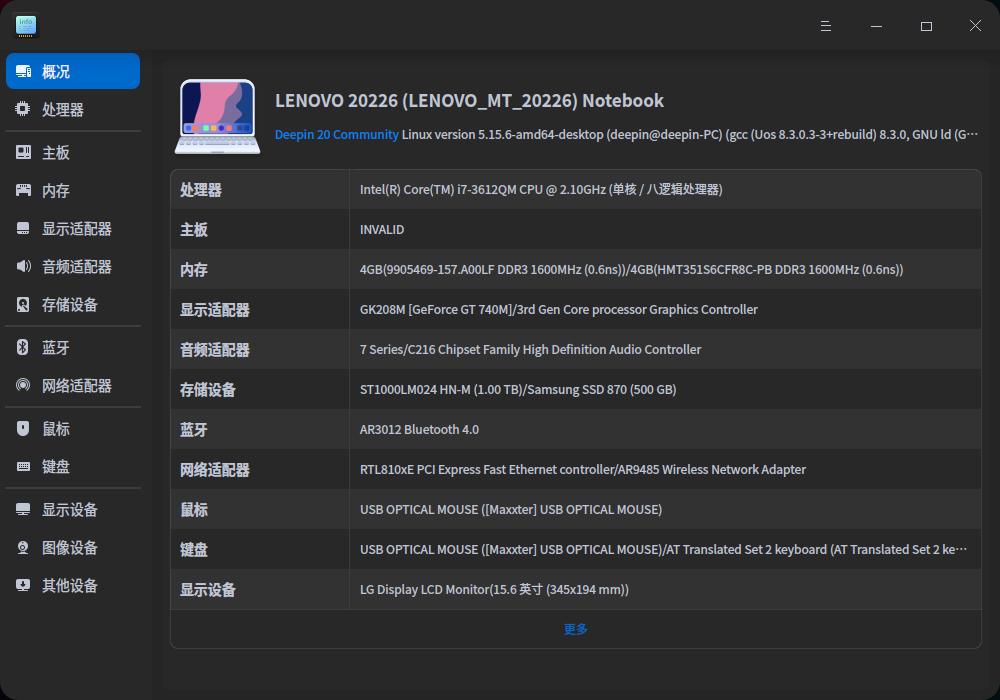Image resolution: width=1000 pixels, height=700 pixels.
Task: Open the 显示适配器 (Display Adapter) icon
Action: point(22,228)
